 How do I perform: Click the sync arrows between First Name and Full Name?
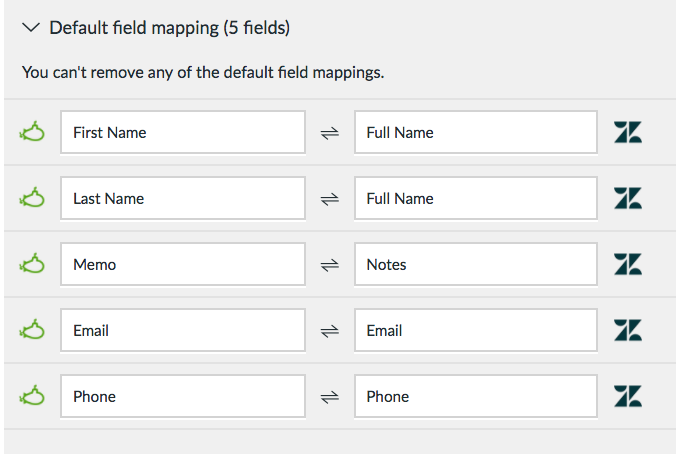point(330,133)
